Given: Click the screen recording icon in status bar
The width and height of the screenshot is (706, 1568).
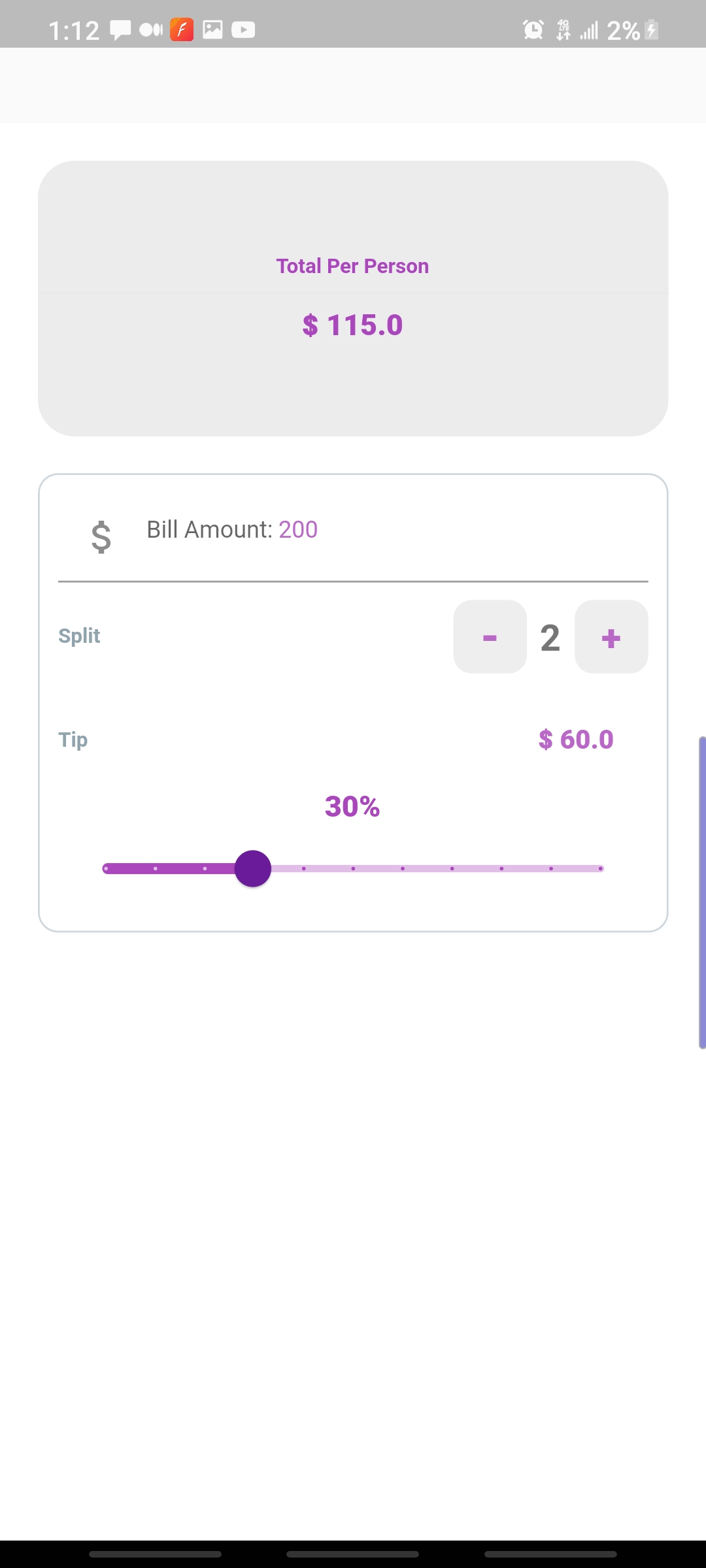Looking at the screenshot, I should point(150,29).
